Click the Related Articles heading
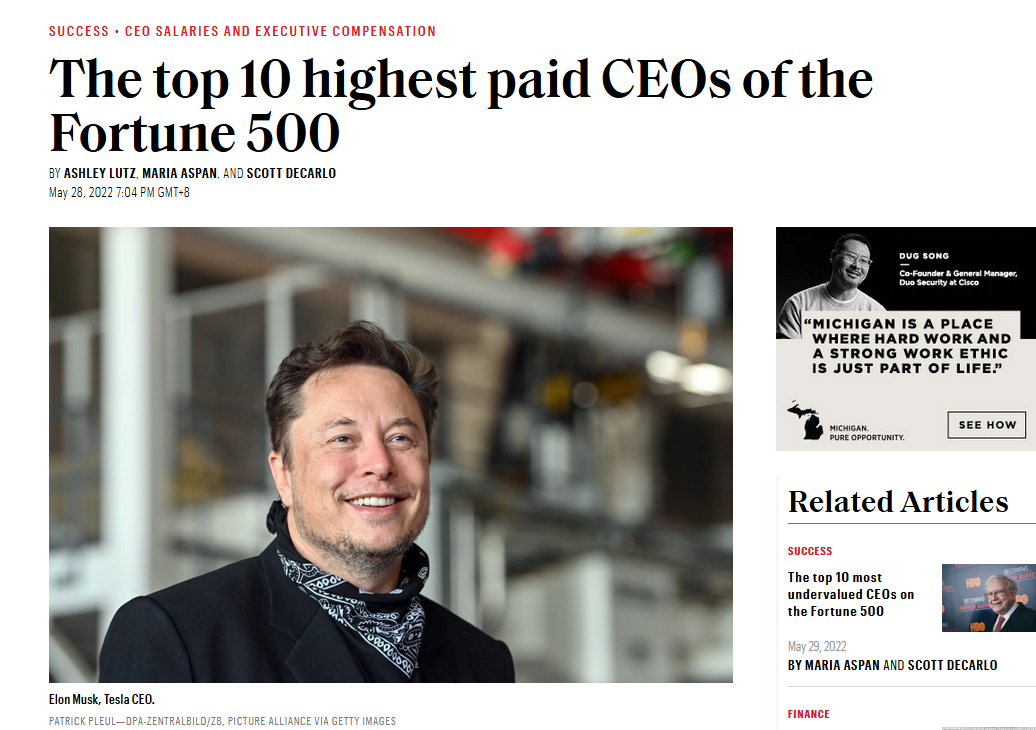1036x730 pixels. coord(897,501)
